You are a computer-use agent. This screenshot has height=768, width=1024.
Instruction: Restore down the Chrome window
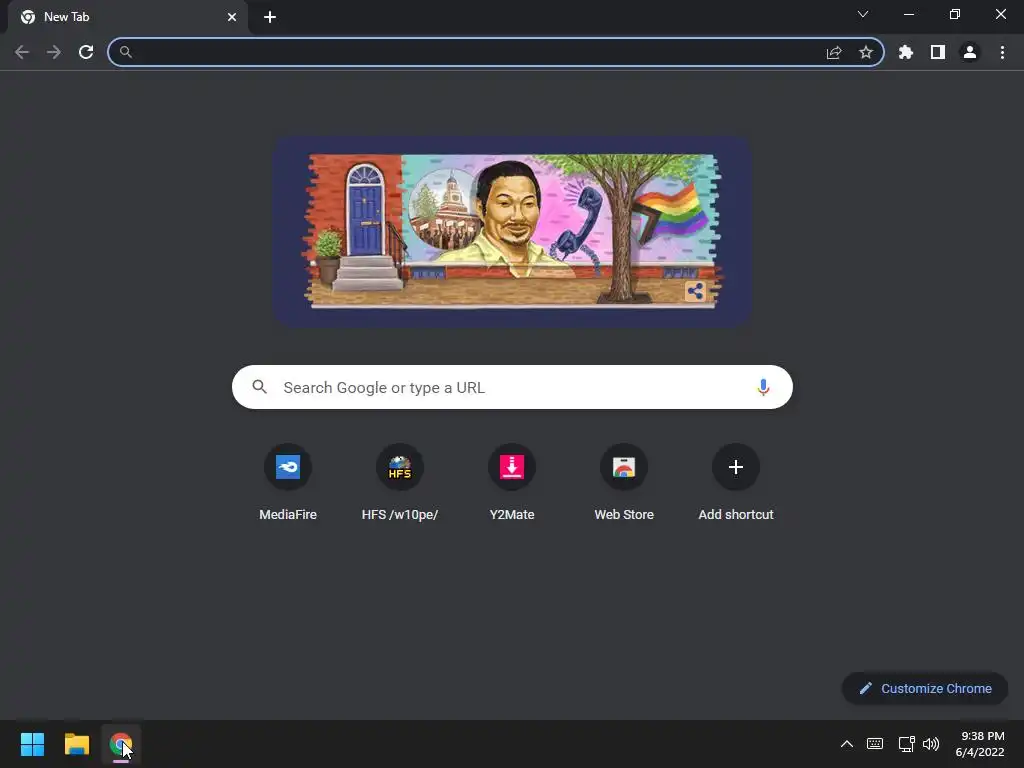955,14
